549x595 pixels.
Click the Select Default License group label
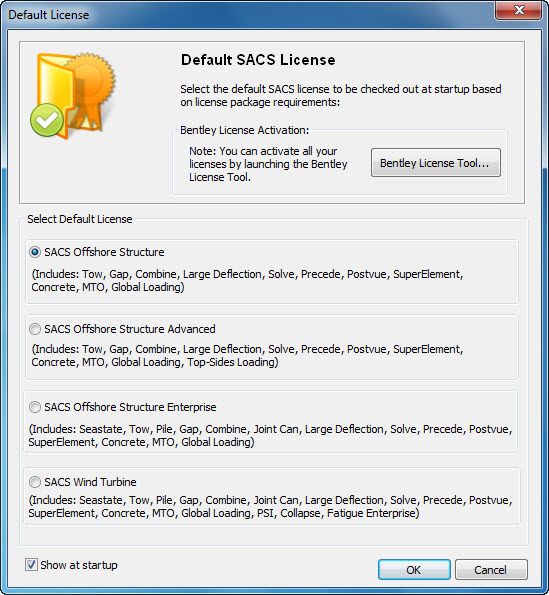80,219
